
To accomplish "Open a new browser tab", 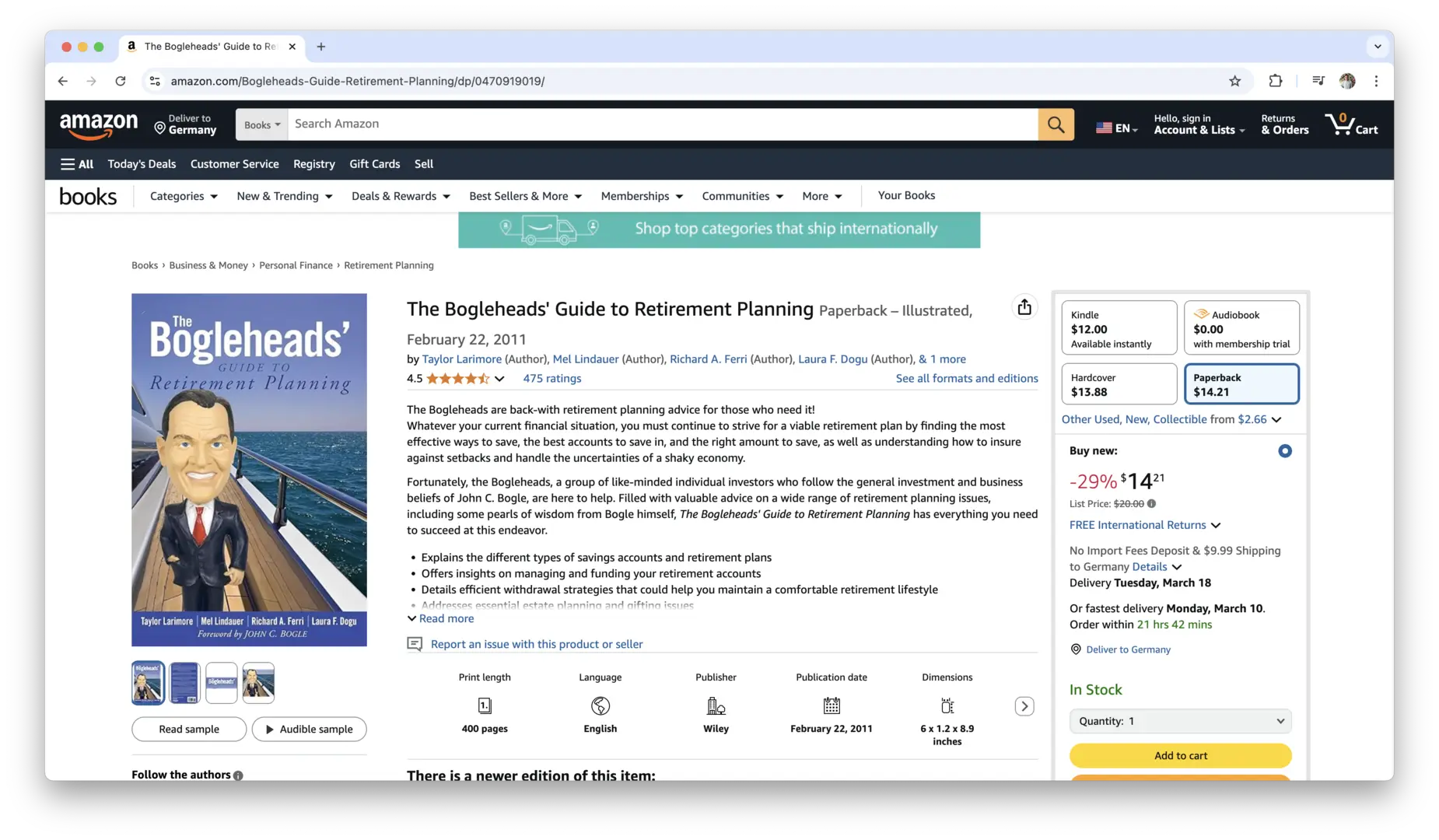I will (320, 47).
